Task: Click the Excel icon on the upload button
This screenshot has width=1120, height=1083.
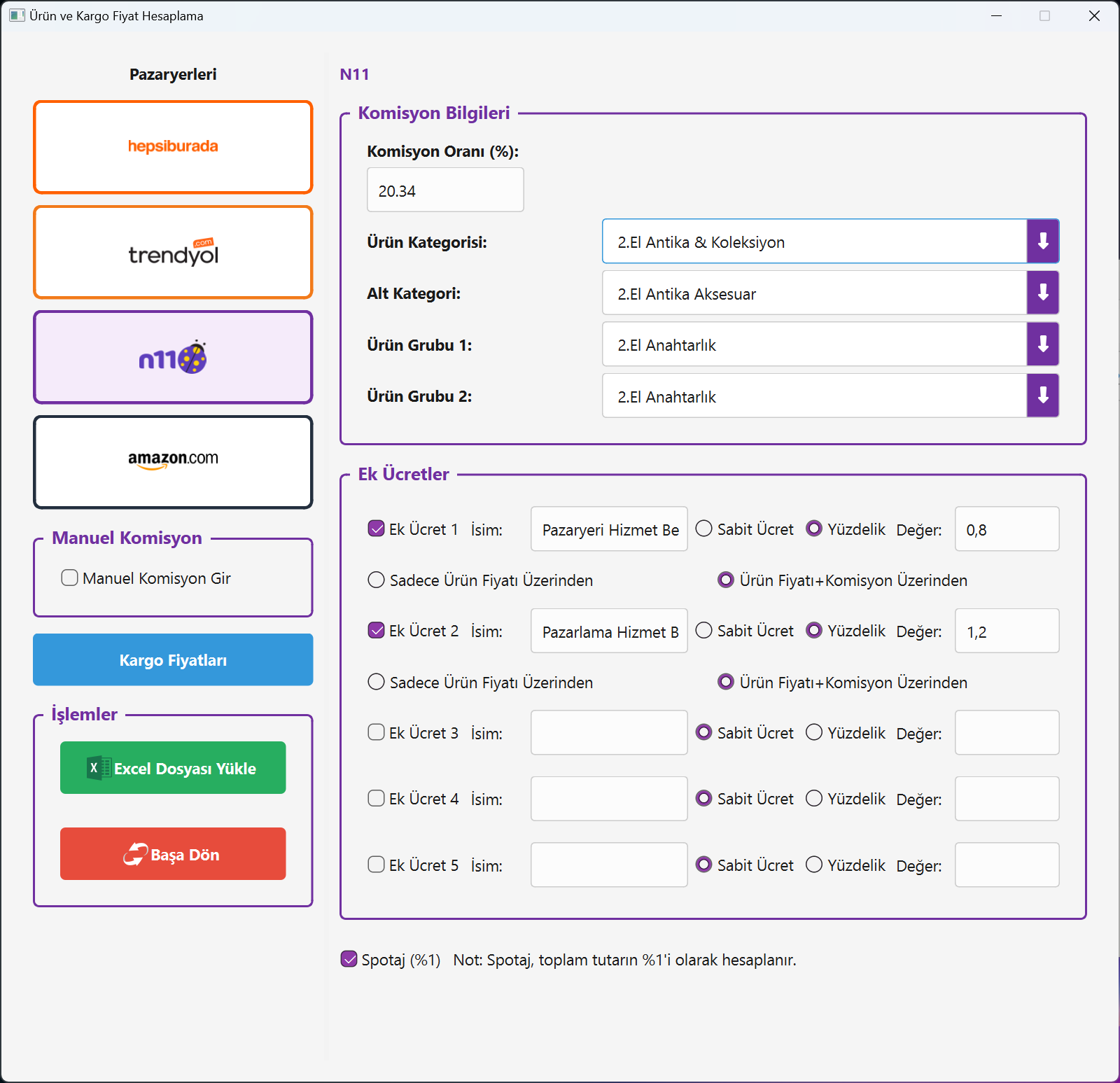Action: coord(98,768)
